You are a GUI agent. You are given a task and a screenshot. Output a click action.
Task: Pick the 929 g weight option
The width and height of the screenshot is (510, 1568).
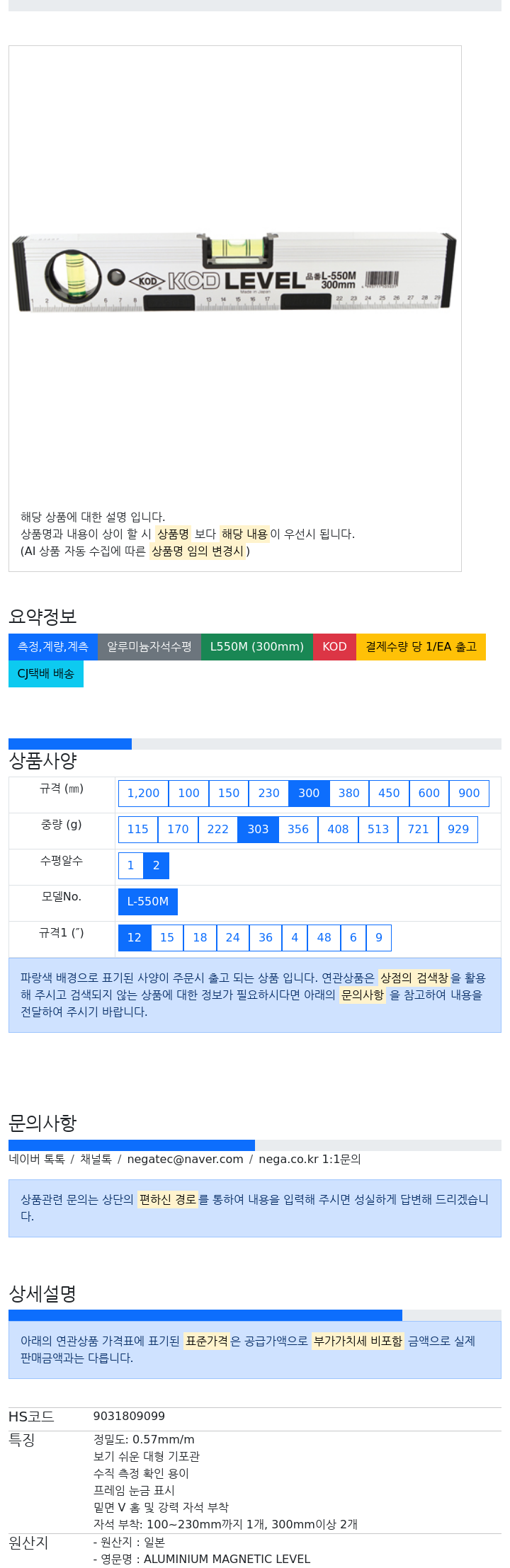(458, 829)
